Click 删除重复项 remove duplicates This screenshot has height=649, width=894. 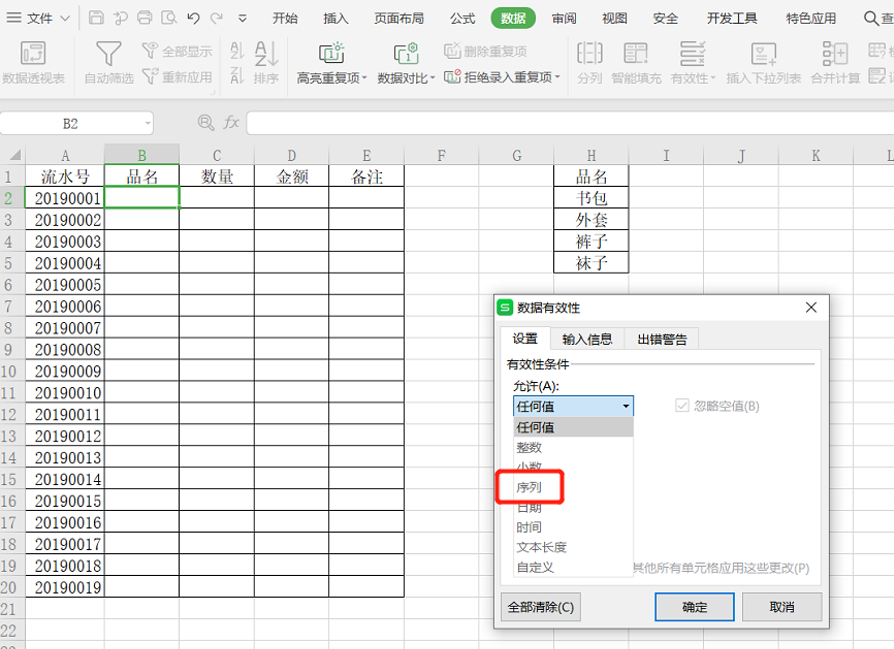coord(485,51)
